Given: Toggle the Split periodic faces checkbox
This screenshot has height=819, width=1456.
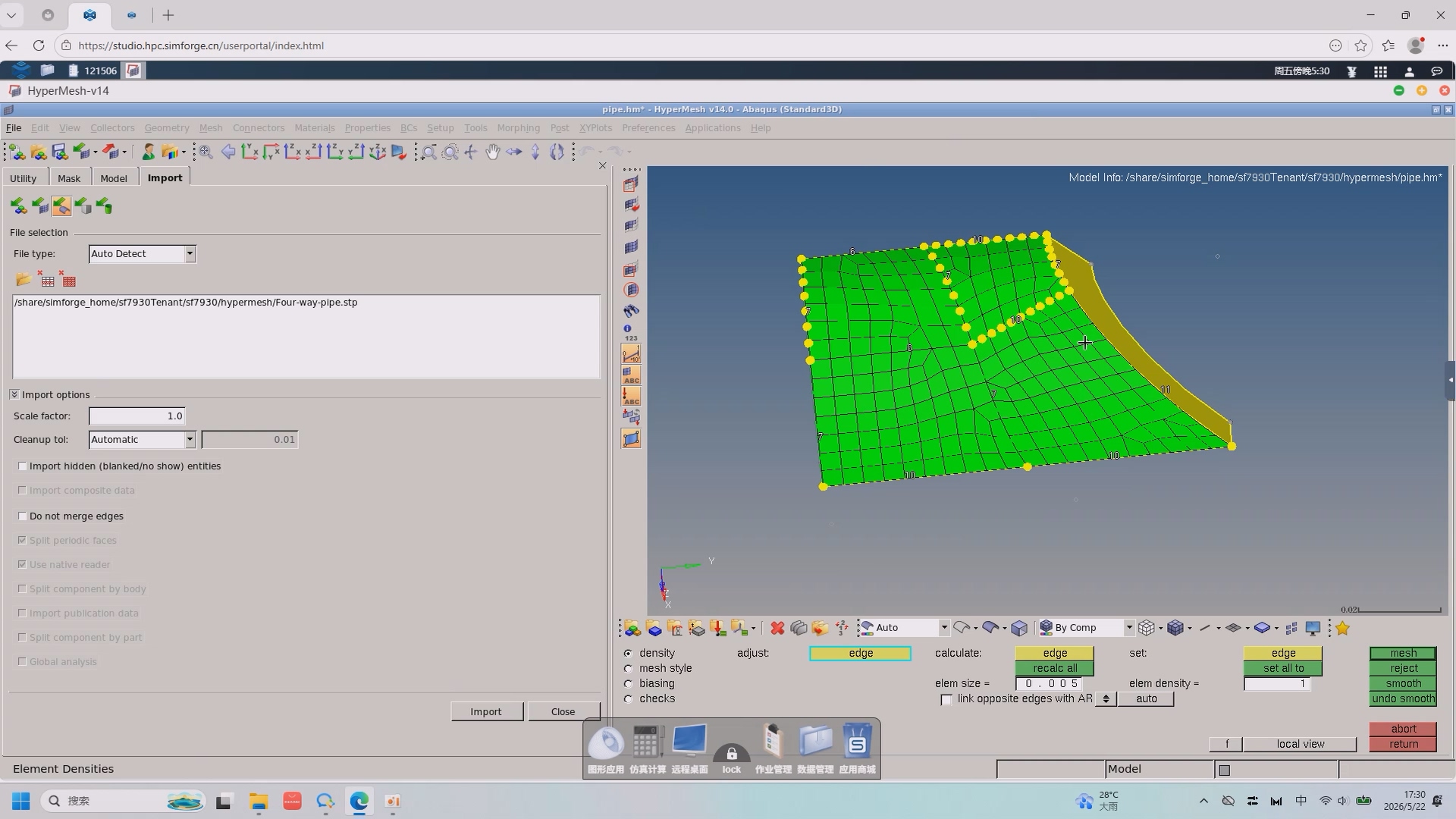Looking at the screenshot, I should 23,541.
